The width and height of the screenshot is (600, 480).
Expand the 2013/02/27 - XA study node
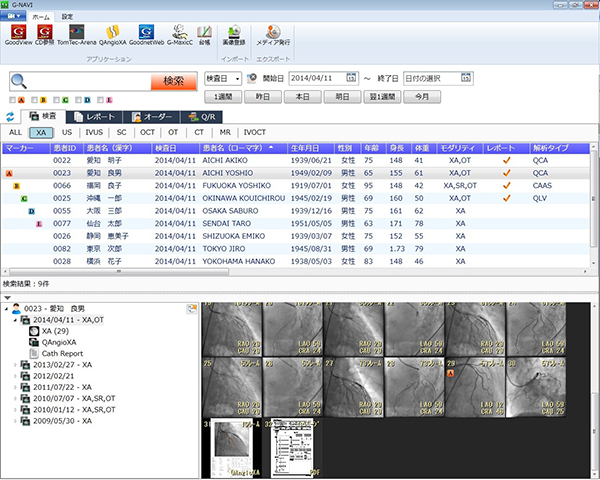15,365
